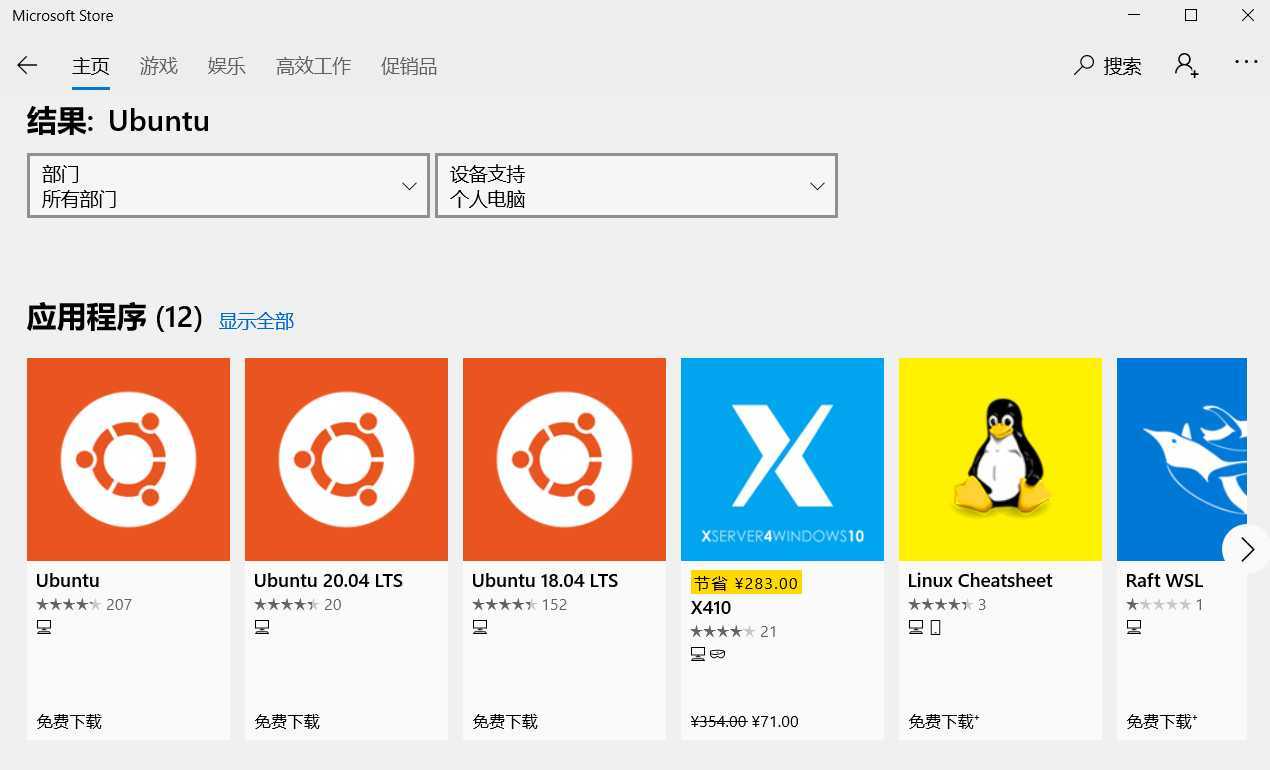Open the Raft WSL tile image

coord(1182,459)
